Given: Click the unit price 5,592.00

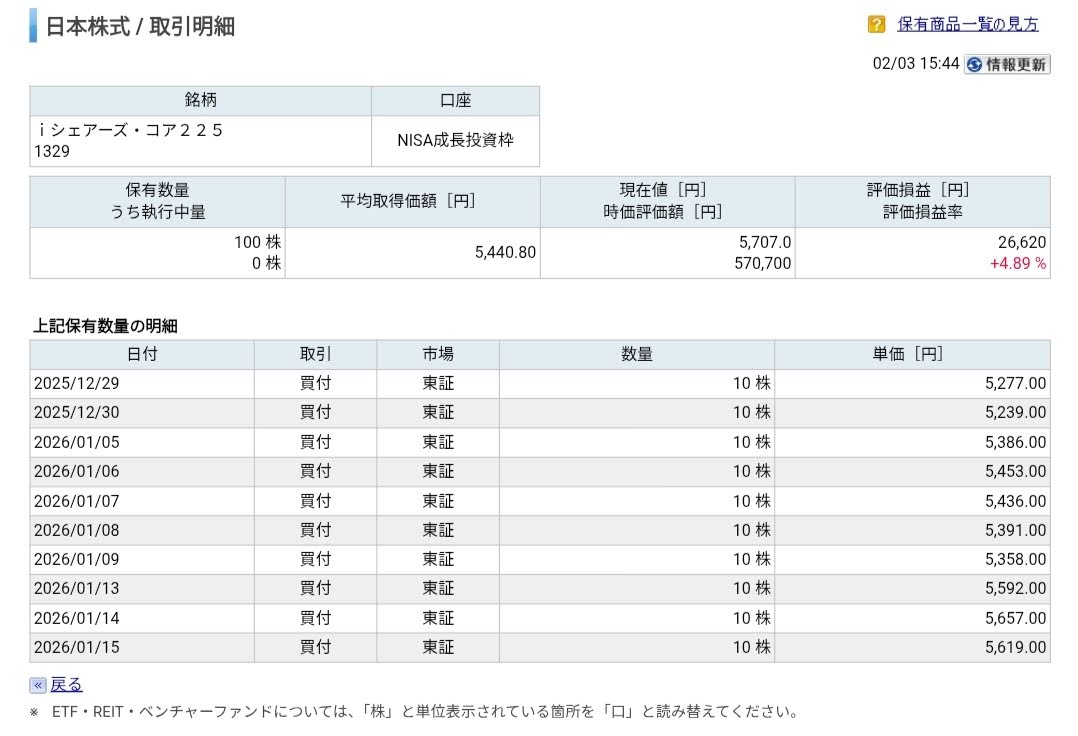Looking at the screenshot, I should point(1015,588).
